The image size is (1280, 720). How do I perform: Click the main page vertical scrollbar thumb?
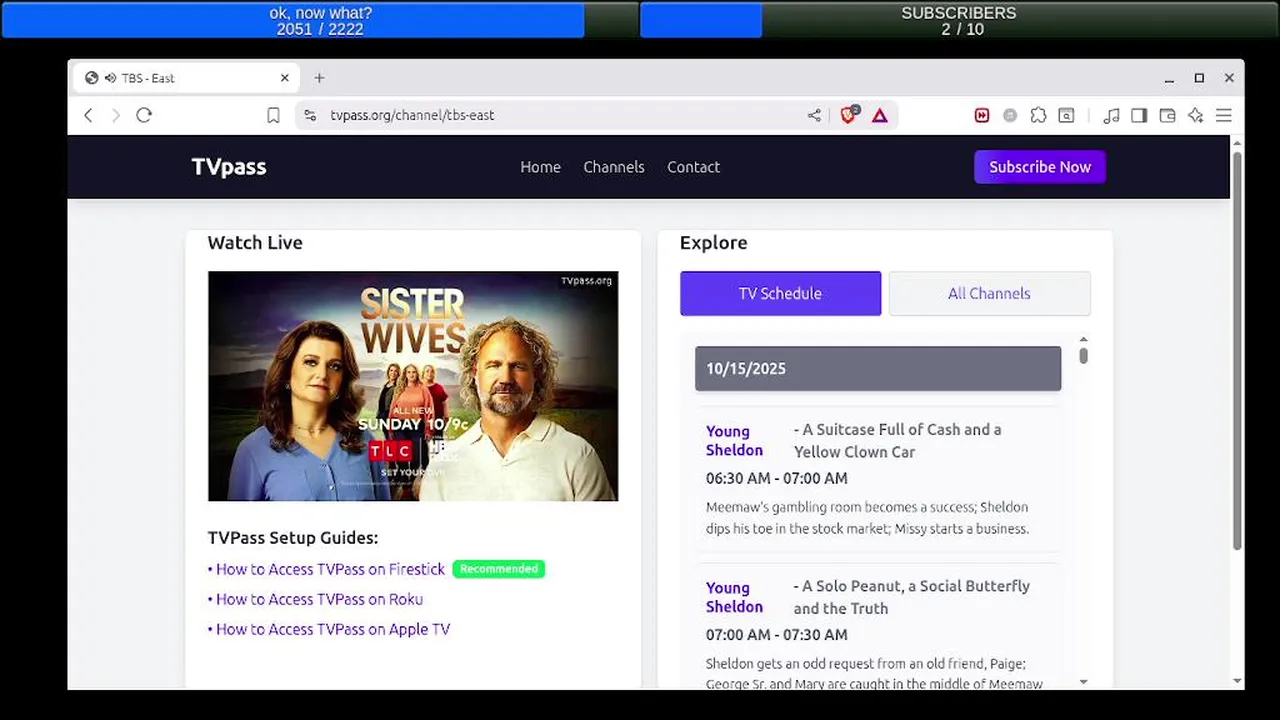(1237, 350)
